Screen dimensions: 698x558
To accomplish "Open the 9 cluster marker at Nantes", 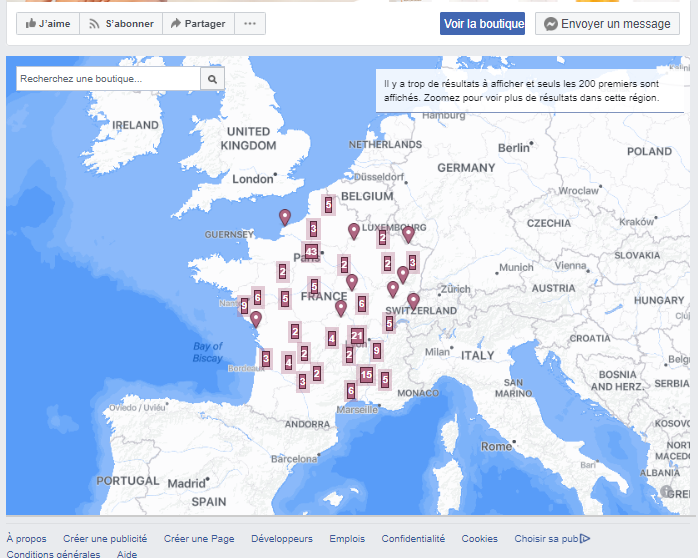I will [x=243, y=306].
